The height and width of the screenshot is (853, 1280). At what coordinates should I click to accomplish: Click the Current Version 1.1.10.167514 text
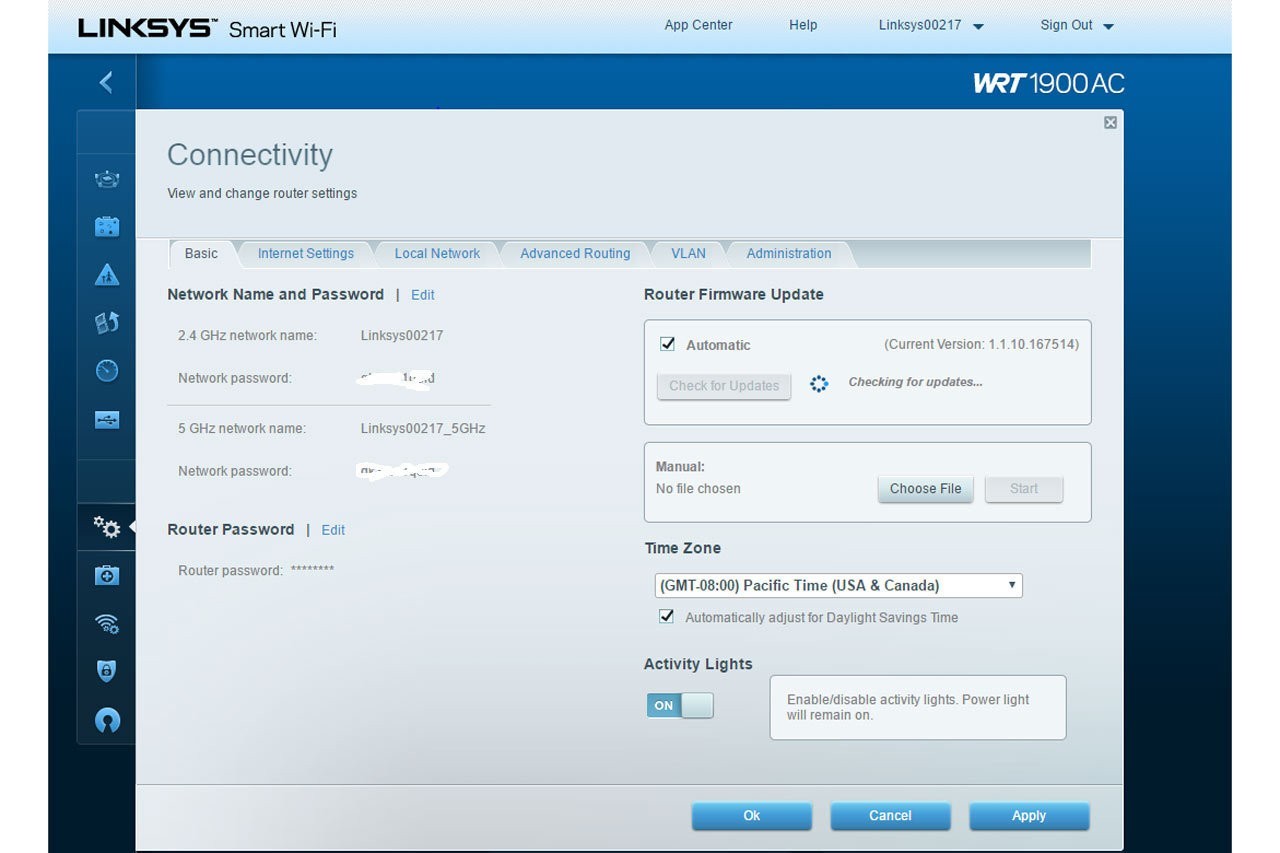click(x=981, y=344)
